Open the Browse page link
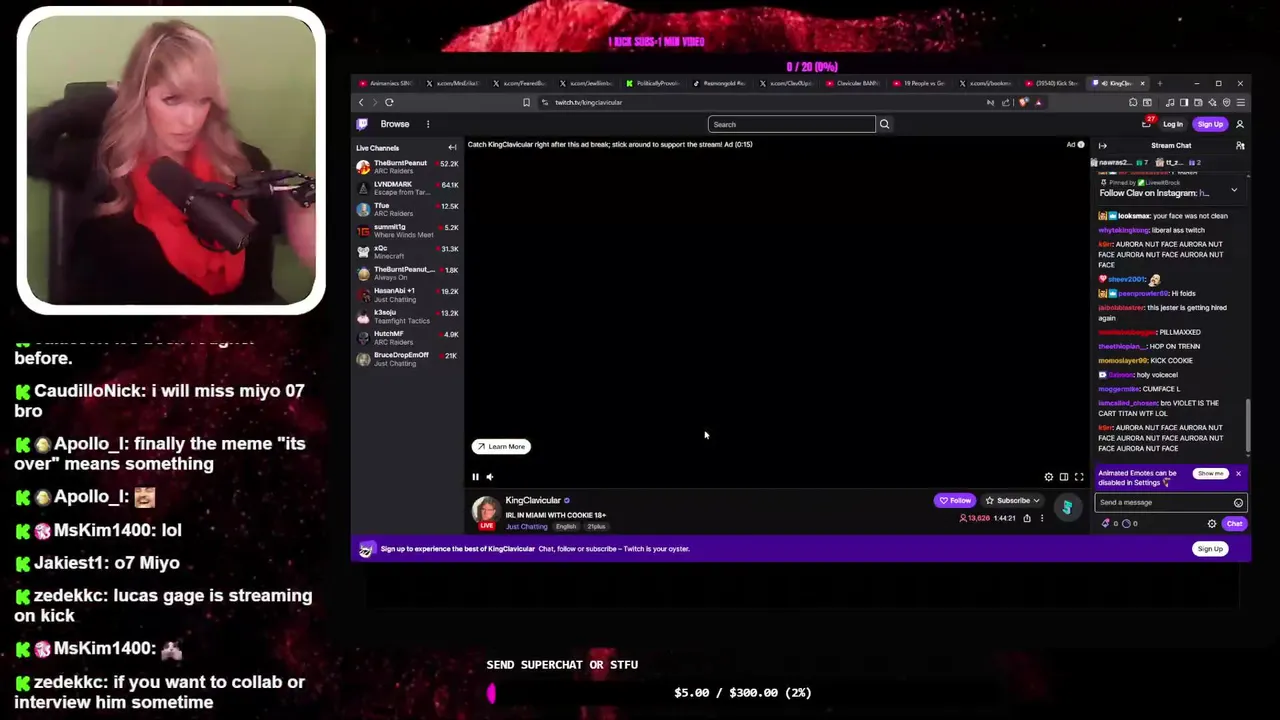The width and height of the screenshot is (1280, 720). (394, 124)
